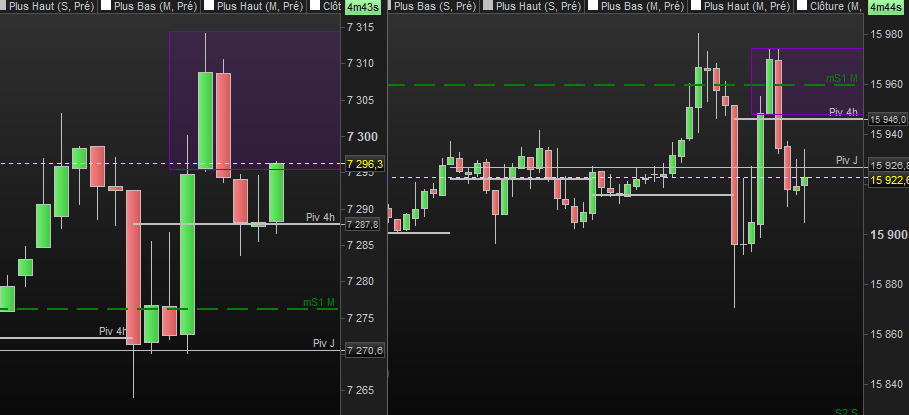The image size is (909, 415).
Task: Click the 15 980 axis value on the right chart
Action: tap(886, 34)
